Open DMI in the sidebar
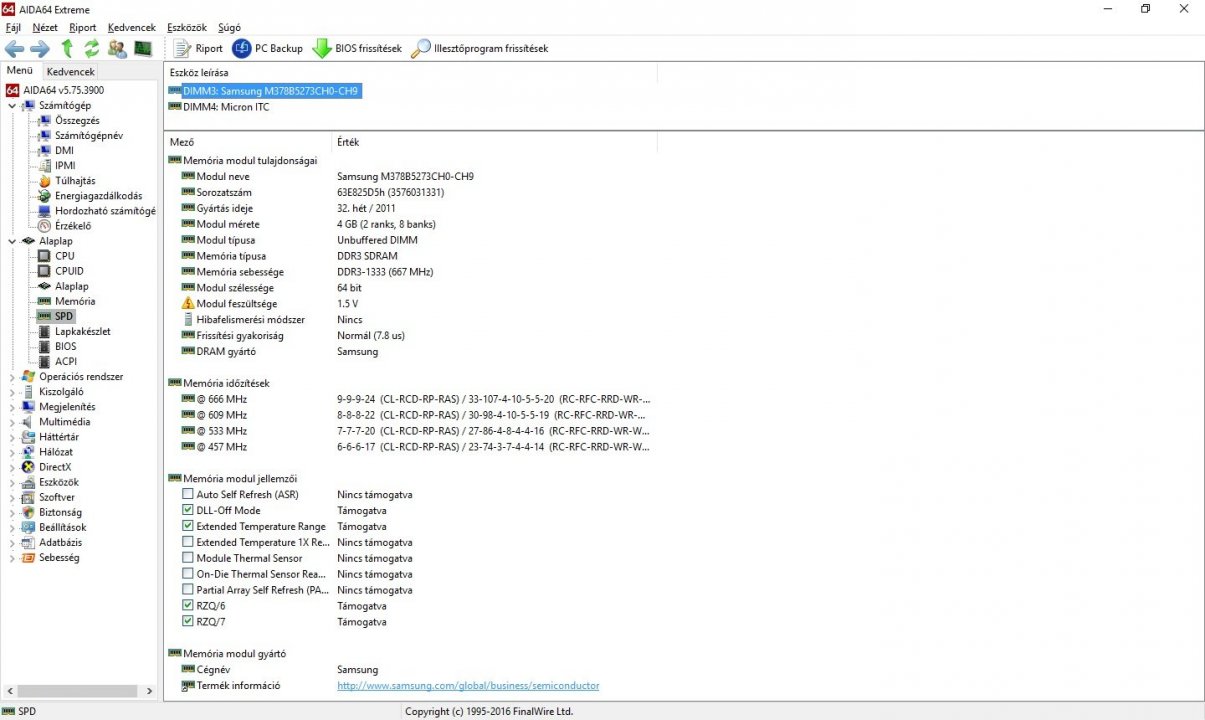The height and width of the screenshot is (720, 1205). 64,150
